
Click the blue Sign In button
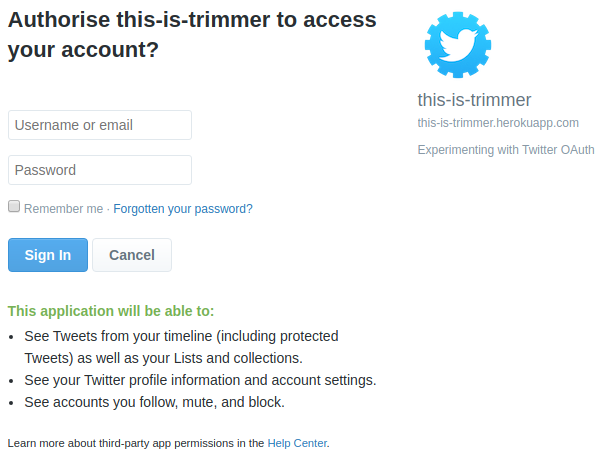[x=48, y=255]
